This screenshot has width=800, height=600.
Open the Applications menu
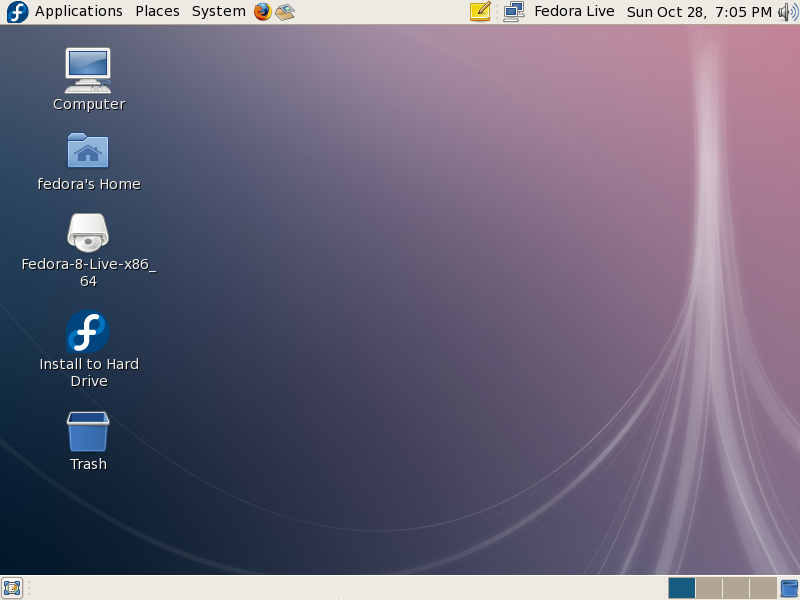(x=78, y=11)
